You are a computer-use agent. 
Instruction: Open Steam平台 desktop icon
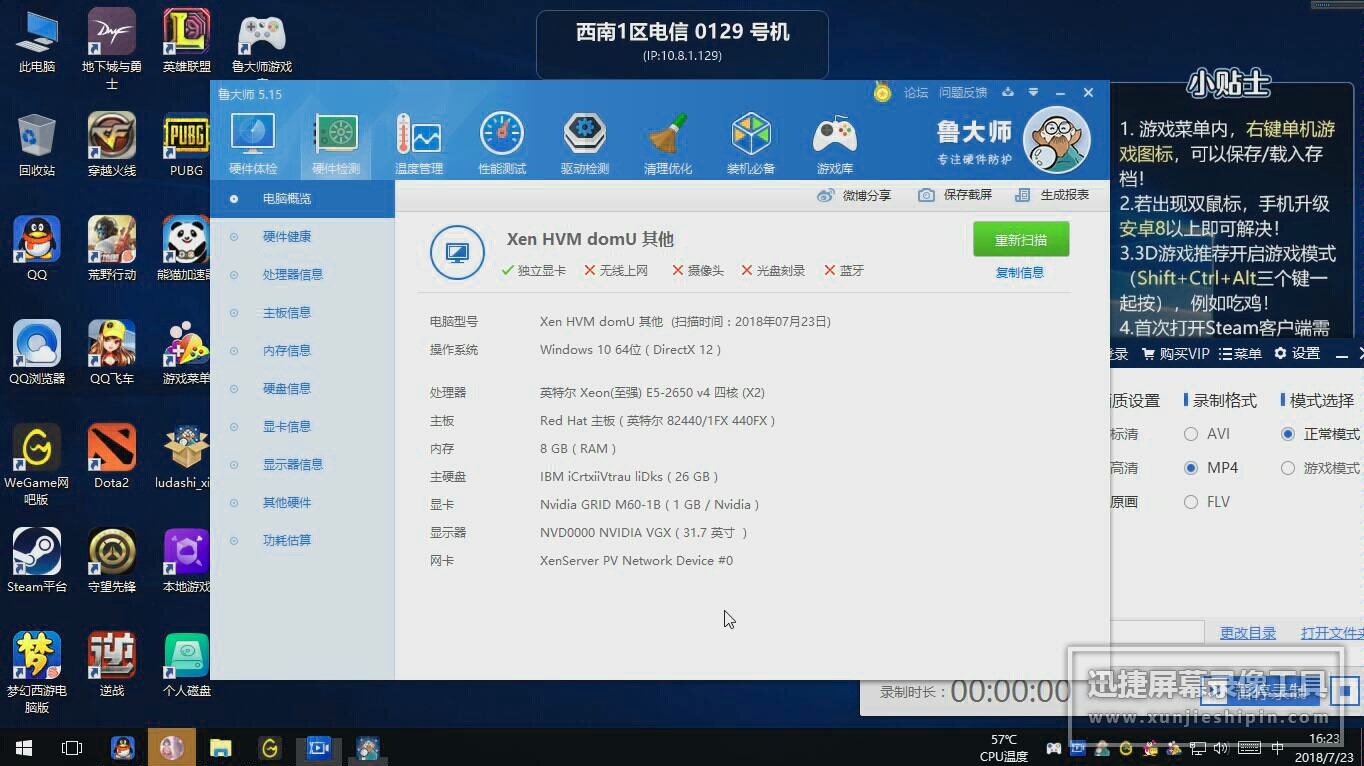pyautogui.click(x=37, y=562)
